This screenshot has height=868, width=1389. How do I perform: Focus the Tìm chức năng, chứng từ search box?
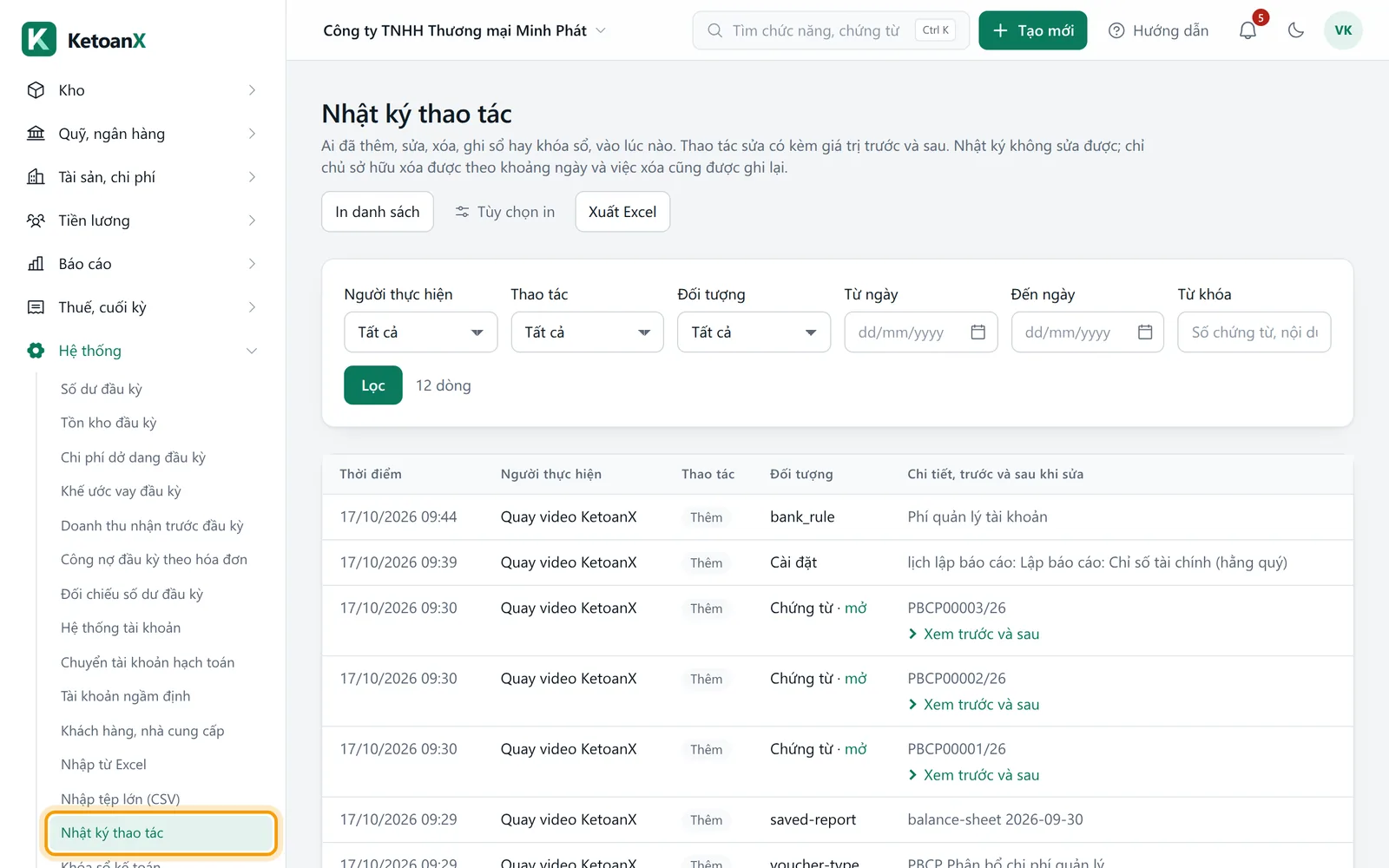coord(831,30)
